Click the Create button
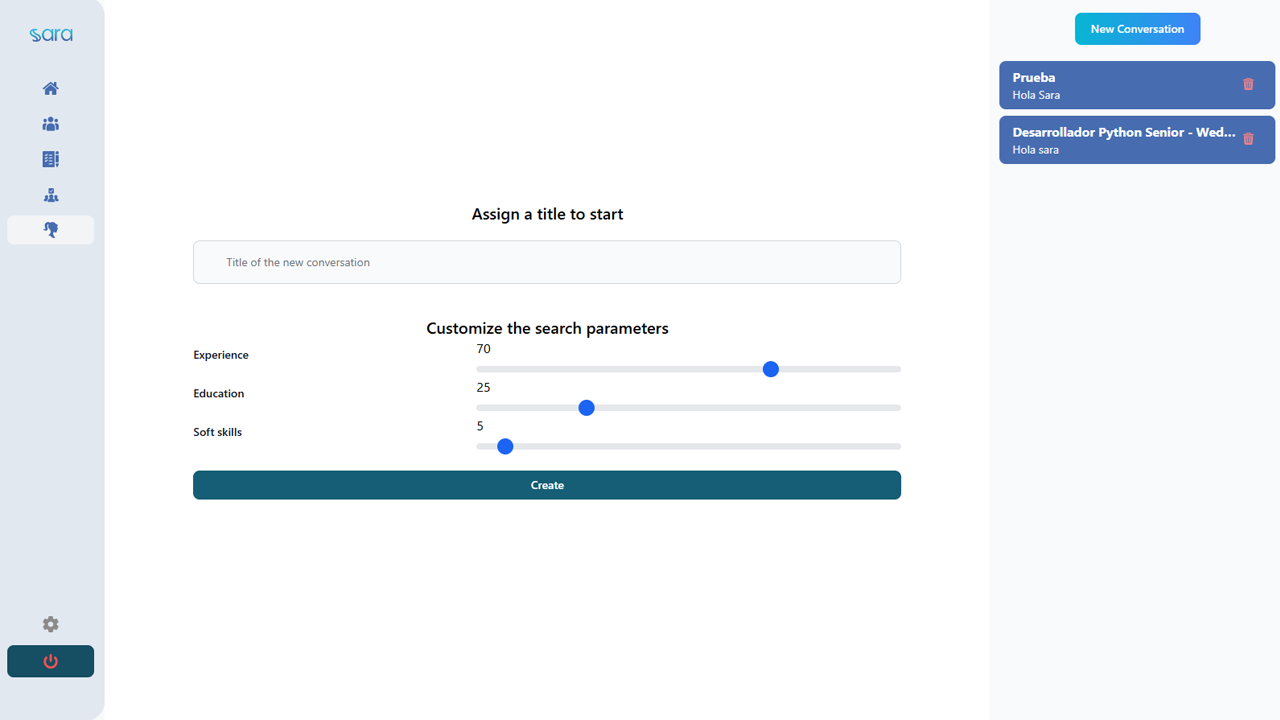Viewport: 1280px width, 720px height. (547, 485)
